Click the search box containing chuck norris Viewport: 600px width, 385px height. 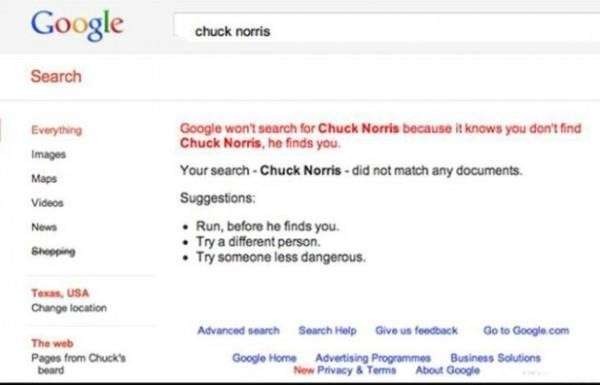[386, 31]
